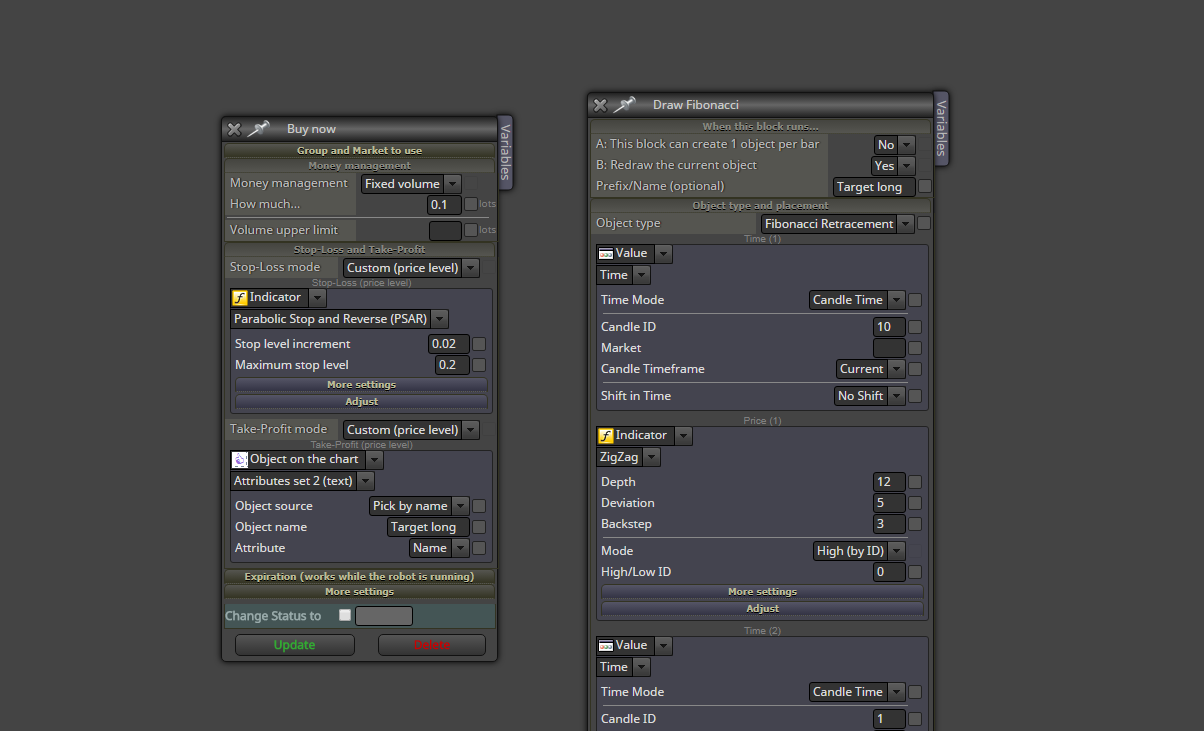1204x731 pixels.
Task: Open the Take-Profit mode dropdown
Action: [411, 430]
